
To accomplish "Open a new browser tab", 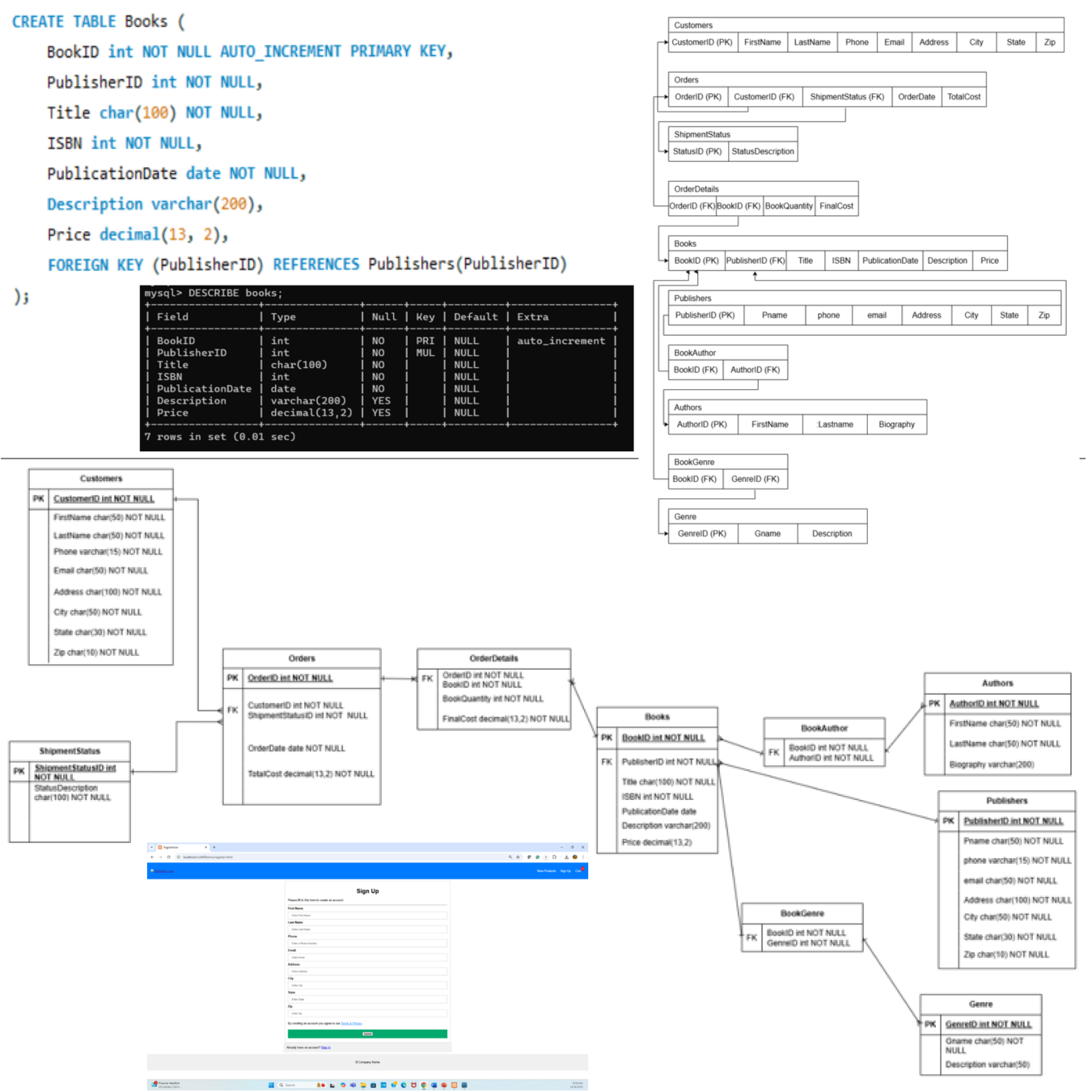I will 214,847.
